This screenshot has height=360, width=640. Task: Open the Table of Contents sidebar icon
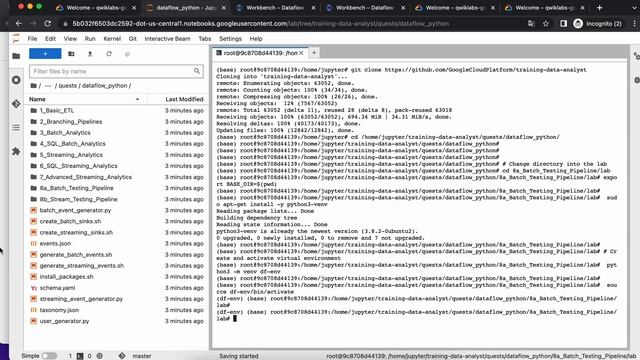click(16, 128)
